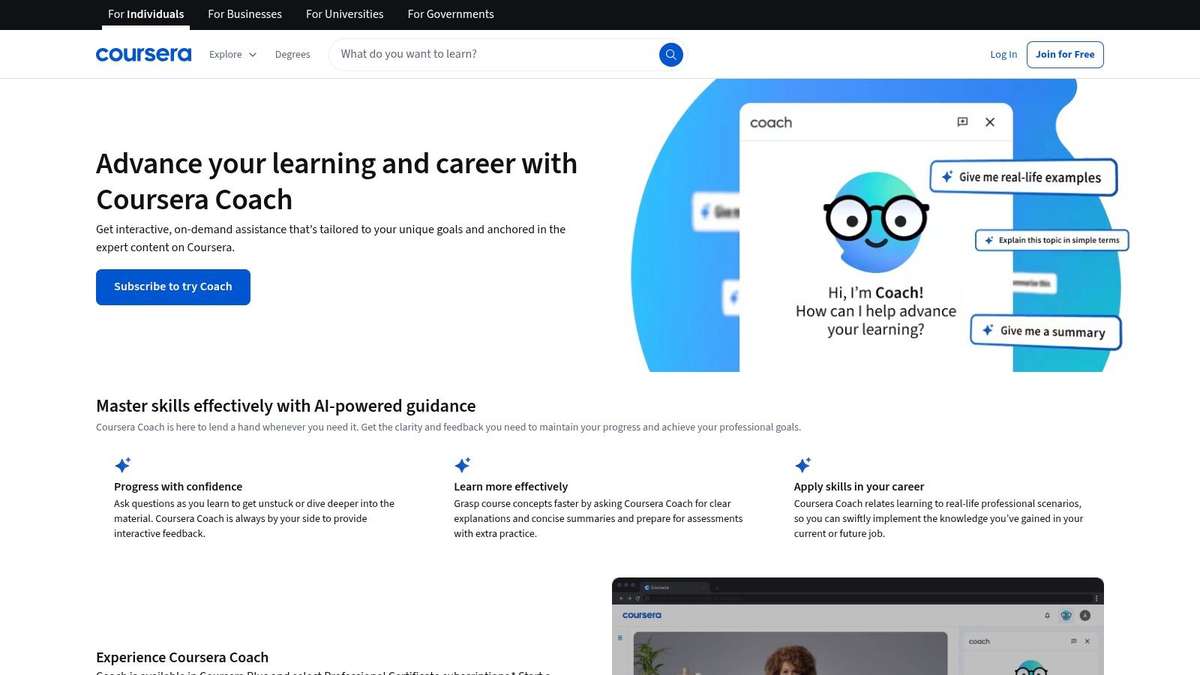This screenshot has height=675, width=1200.
Task: Close the Coach chat panel
Action: coord(989,121)
